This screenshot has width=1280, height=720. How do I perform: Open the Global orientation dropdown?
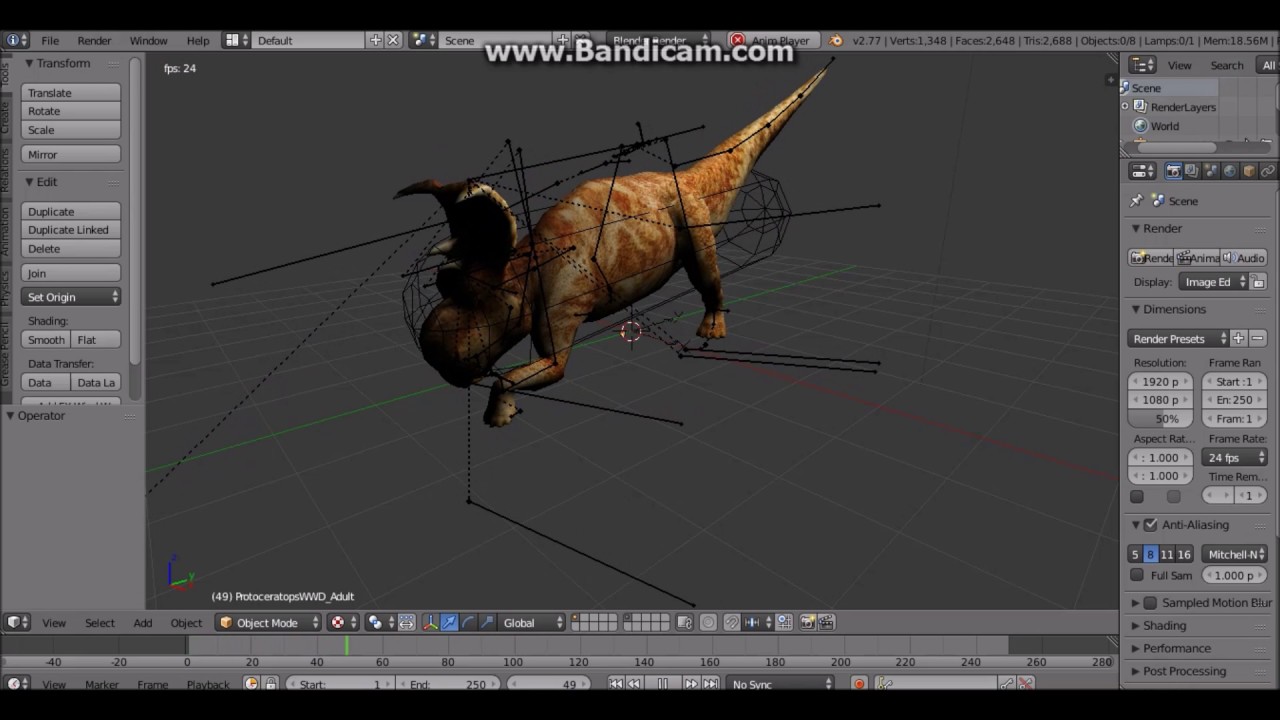coord(532,622)
